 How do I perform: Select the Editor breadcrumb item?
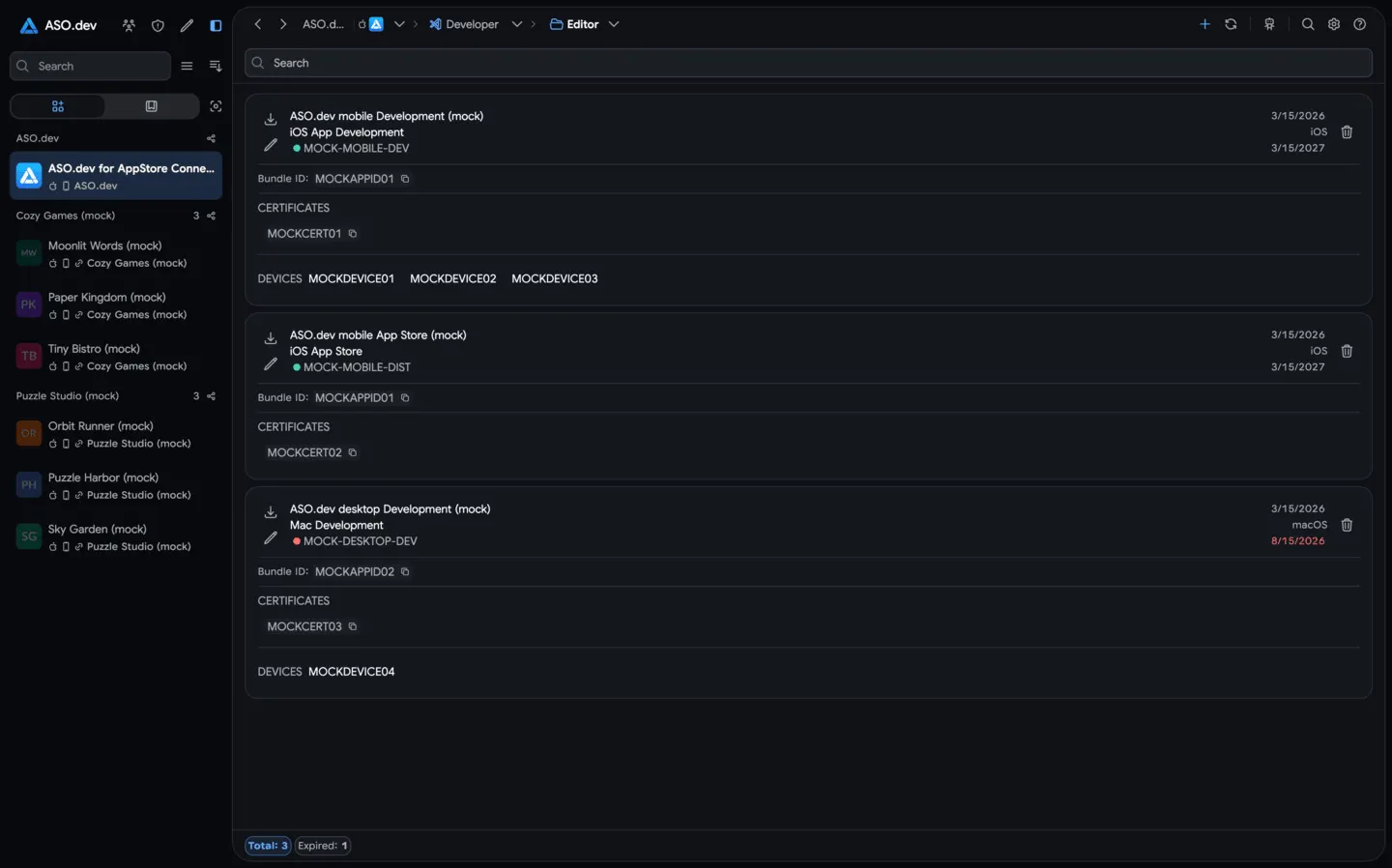coord(574,24)
